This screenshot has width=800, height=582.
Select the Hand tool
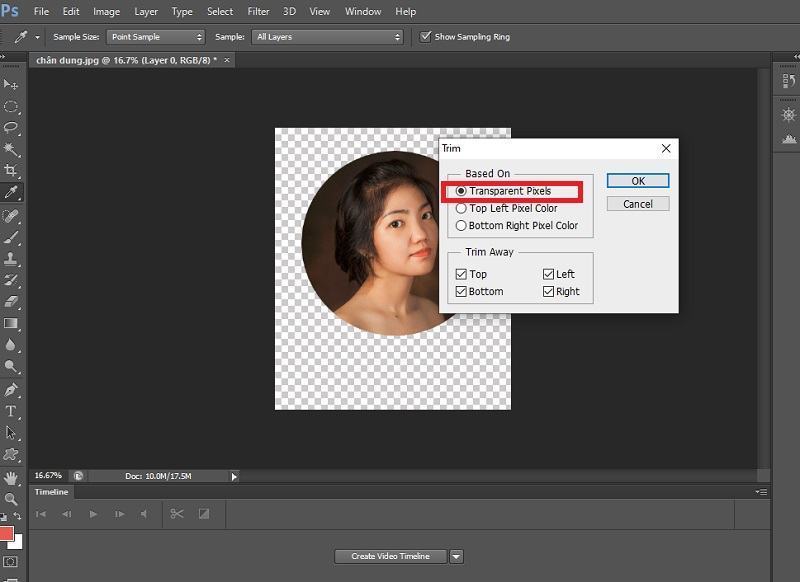coord(12,478)
